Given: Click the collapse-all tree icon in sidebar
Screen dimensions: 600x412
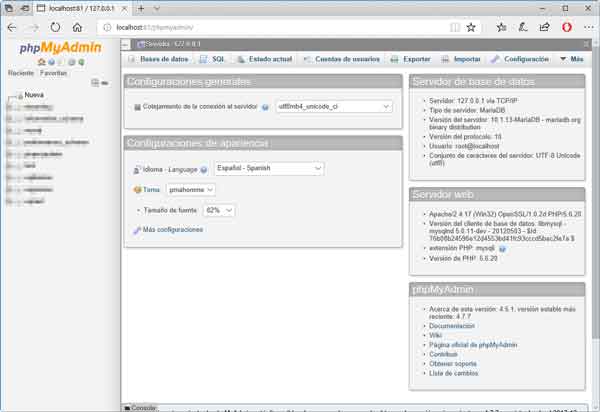Looking at the screenshot, I should pos(95,83).
